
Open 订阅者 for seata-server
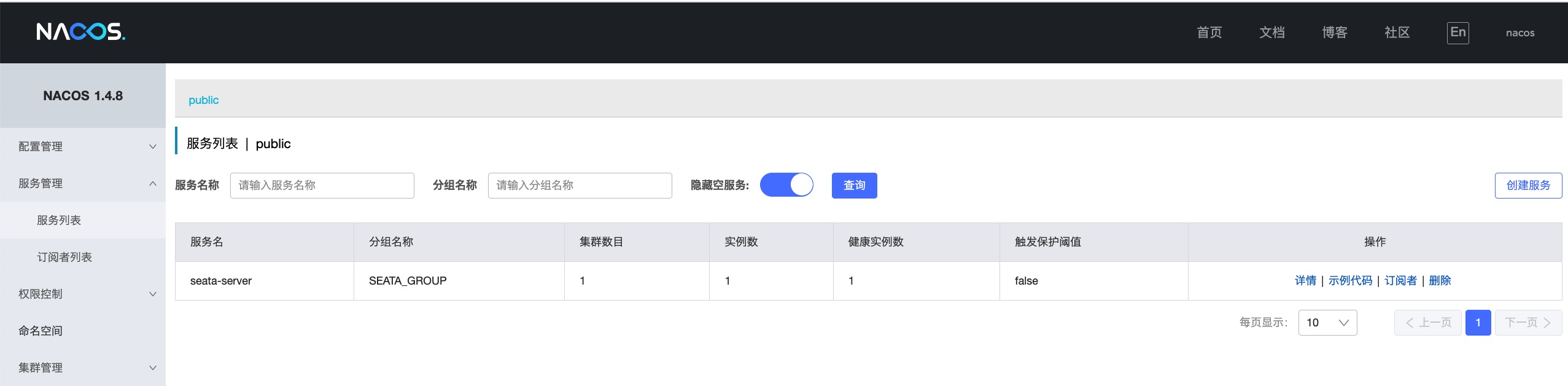tap(1400, 281)
